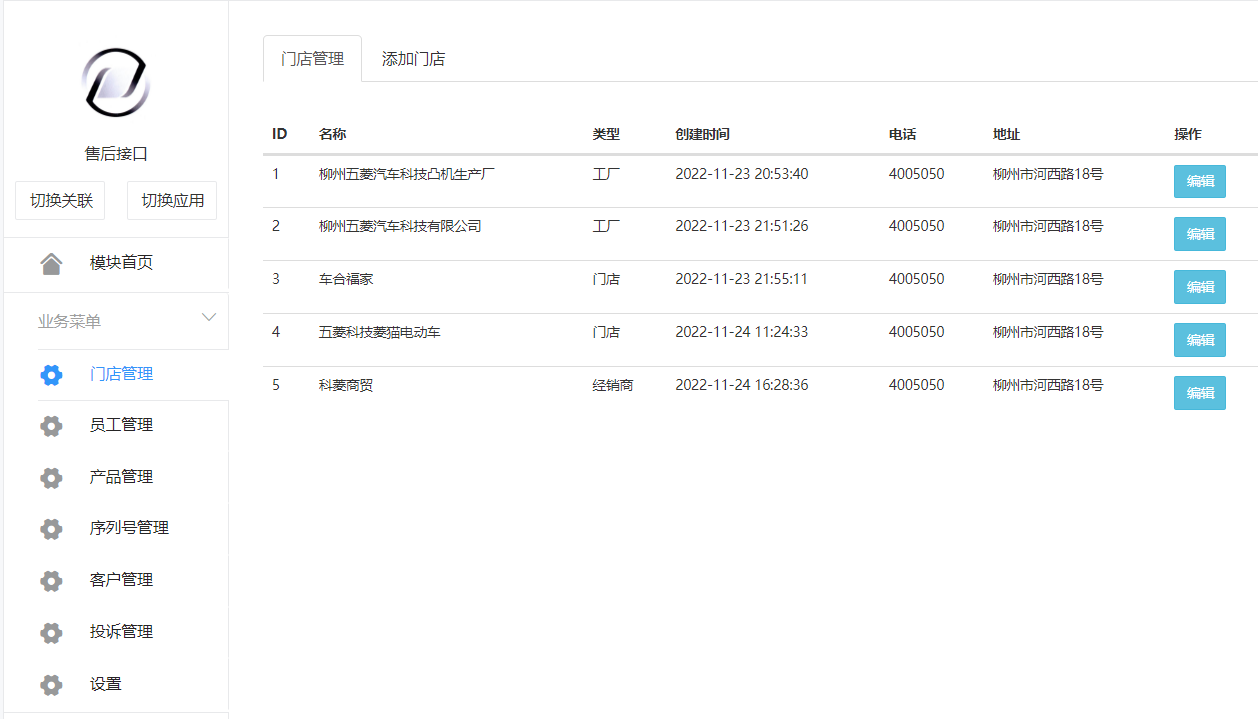Switch to the 门店管理 tab
This screenshot has height=719, width=1258.
(312, 59)
